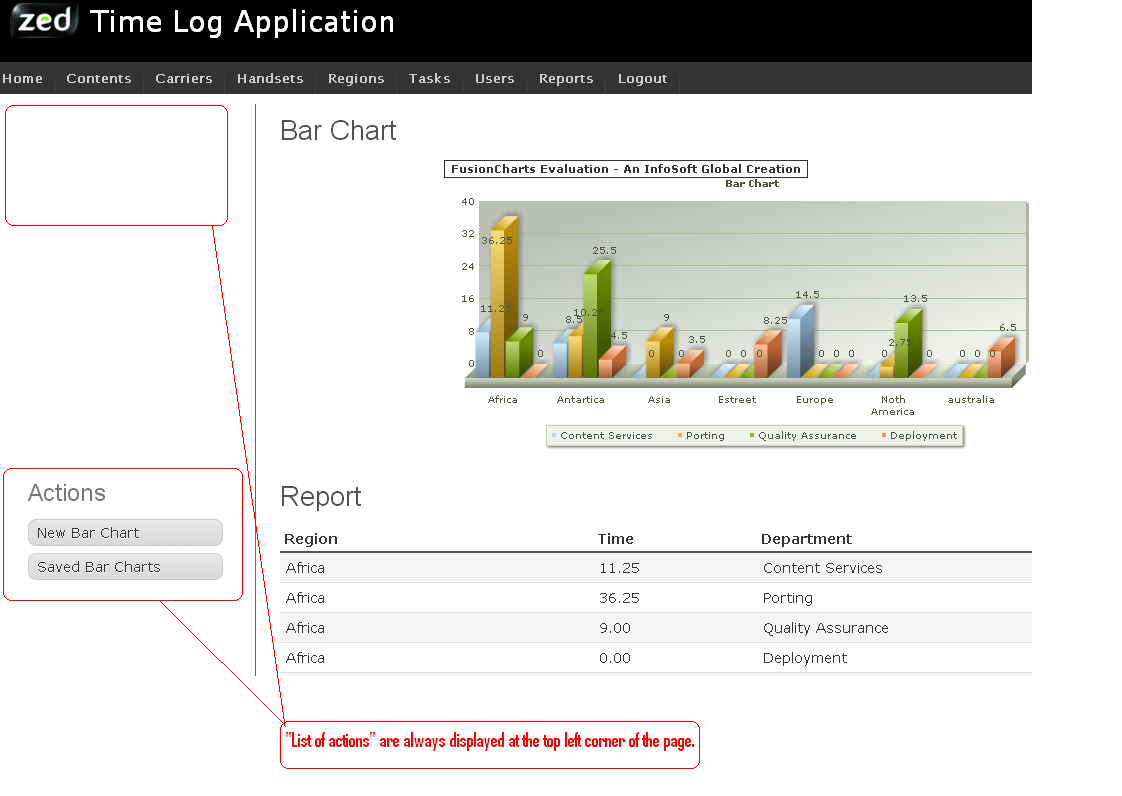Screen dimensions: 1122x796
Task: Click the Actions sidebar heading
Action: pos(67,493)
